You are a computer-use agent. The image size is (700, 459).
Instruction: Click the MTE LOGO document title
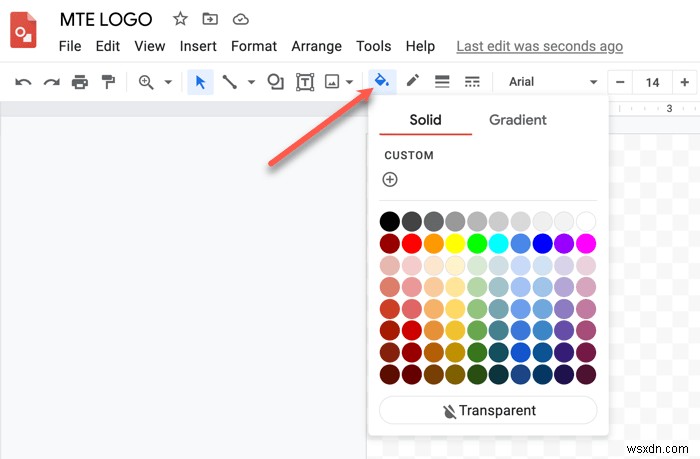106,19
